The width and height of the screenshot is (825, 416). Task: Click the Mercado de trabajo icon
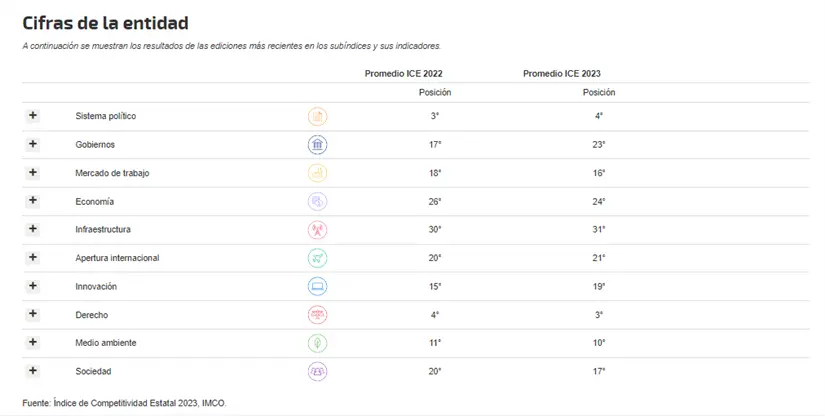point(317,173)
